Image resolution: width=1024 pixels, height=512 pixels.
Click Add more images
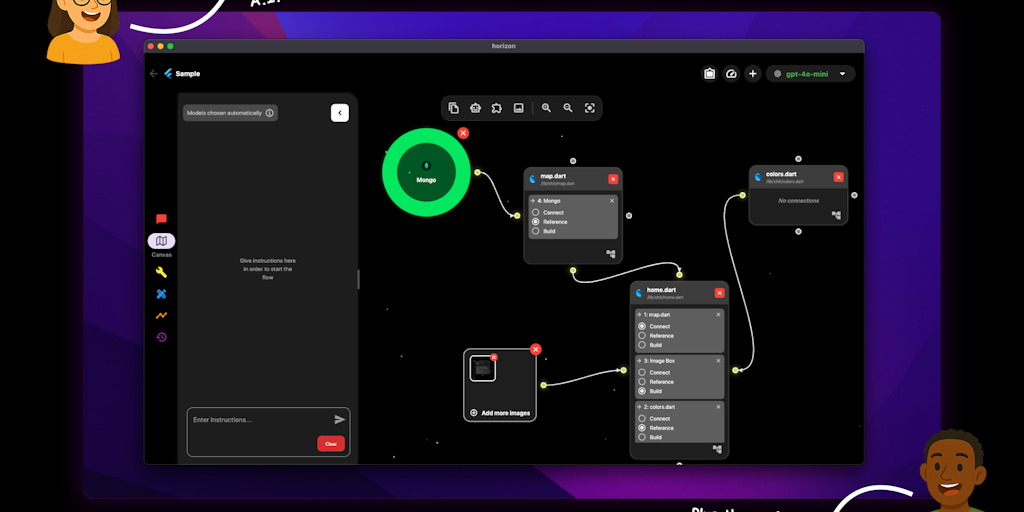coord(500,412)
